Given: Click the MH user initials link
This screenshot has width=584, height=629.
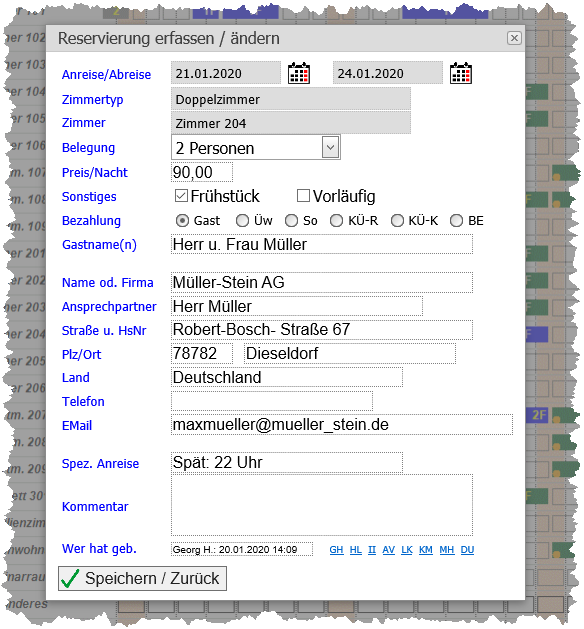Looking at the screenshot, I should coord(446,550).
